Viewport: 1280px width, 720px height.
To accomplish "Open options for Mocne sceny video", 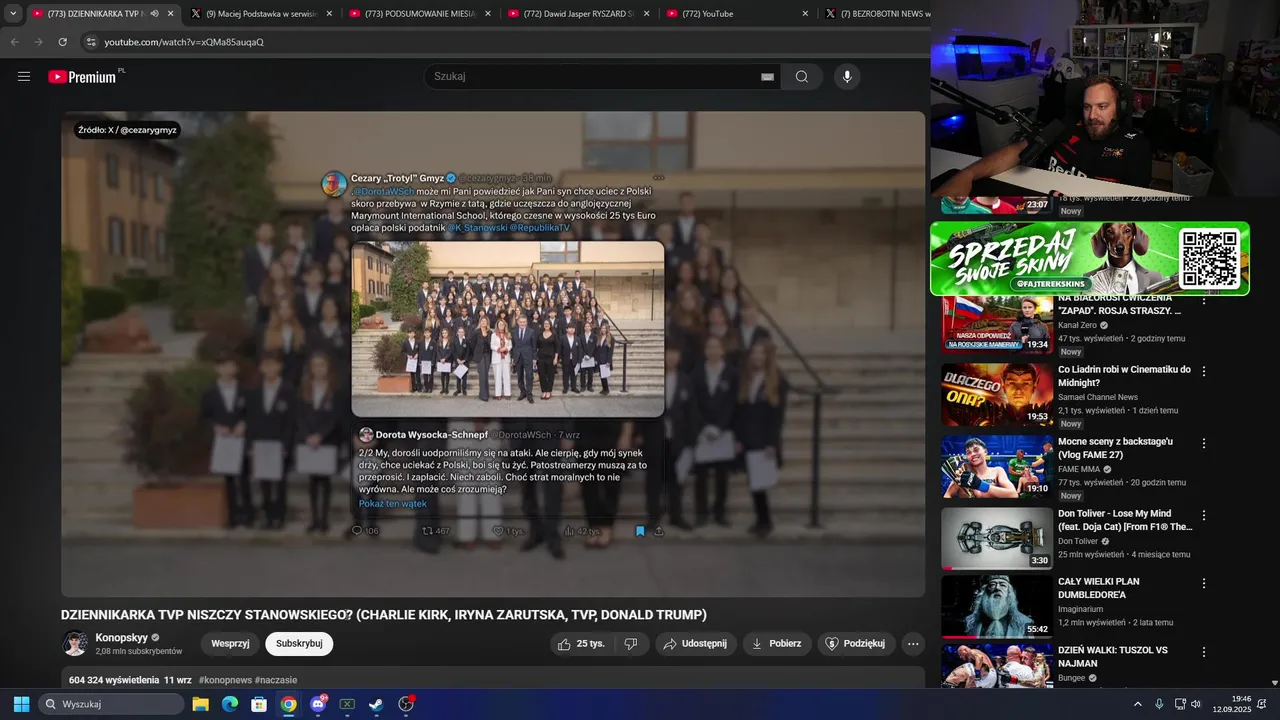I will [1204, 443].
